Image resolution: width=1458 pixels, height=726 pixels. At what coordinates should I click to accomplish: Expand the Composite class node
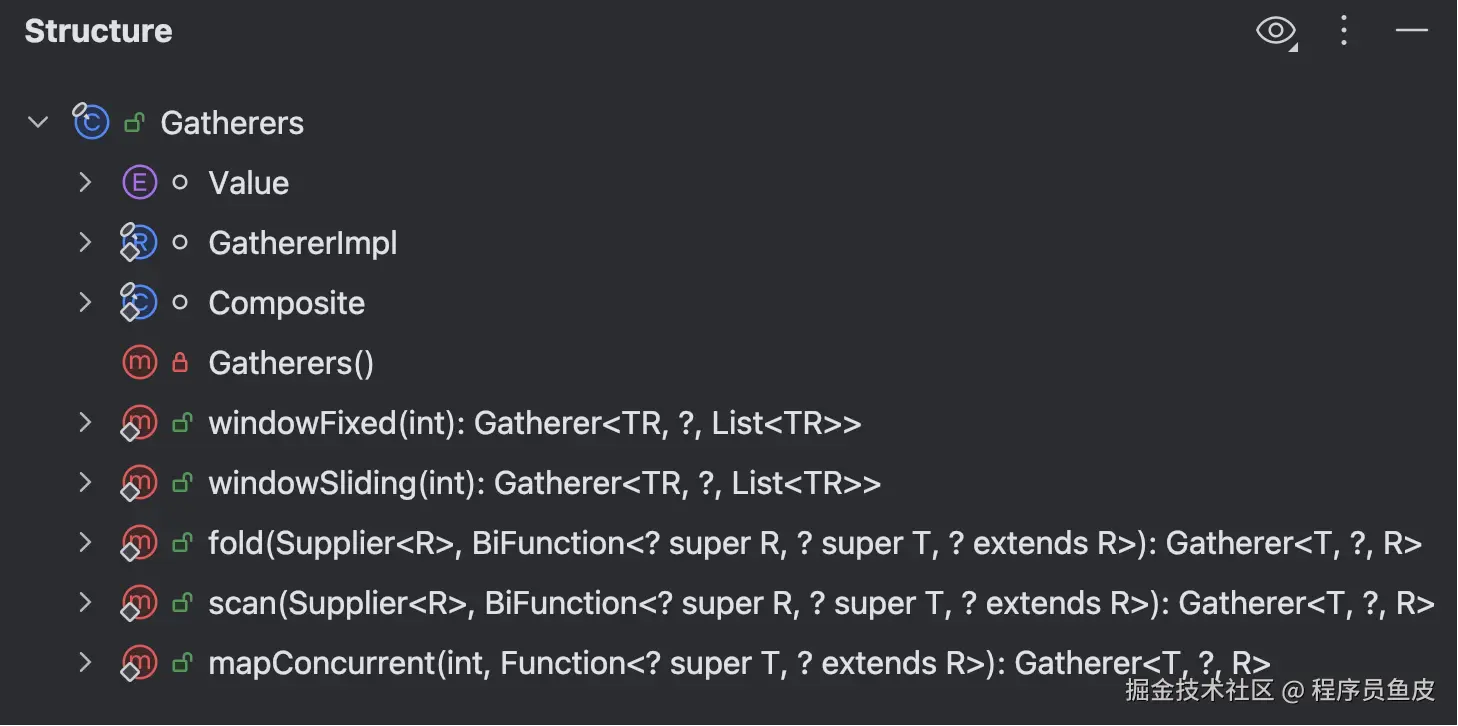tap(85, 303)
